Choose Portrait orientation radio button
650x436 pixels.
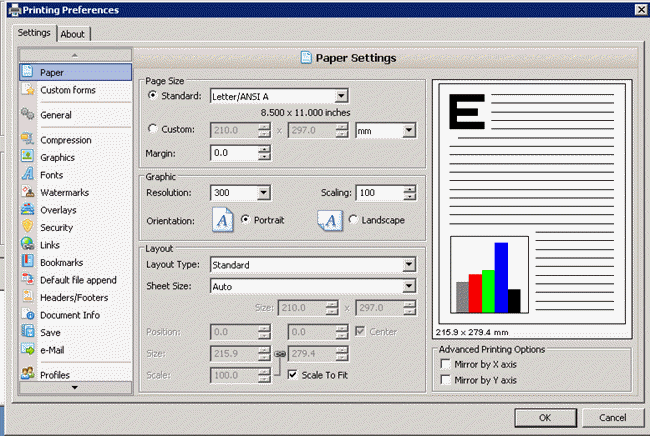[x=245, y=219]
